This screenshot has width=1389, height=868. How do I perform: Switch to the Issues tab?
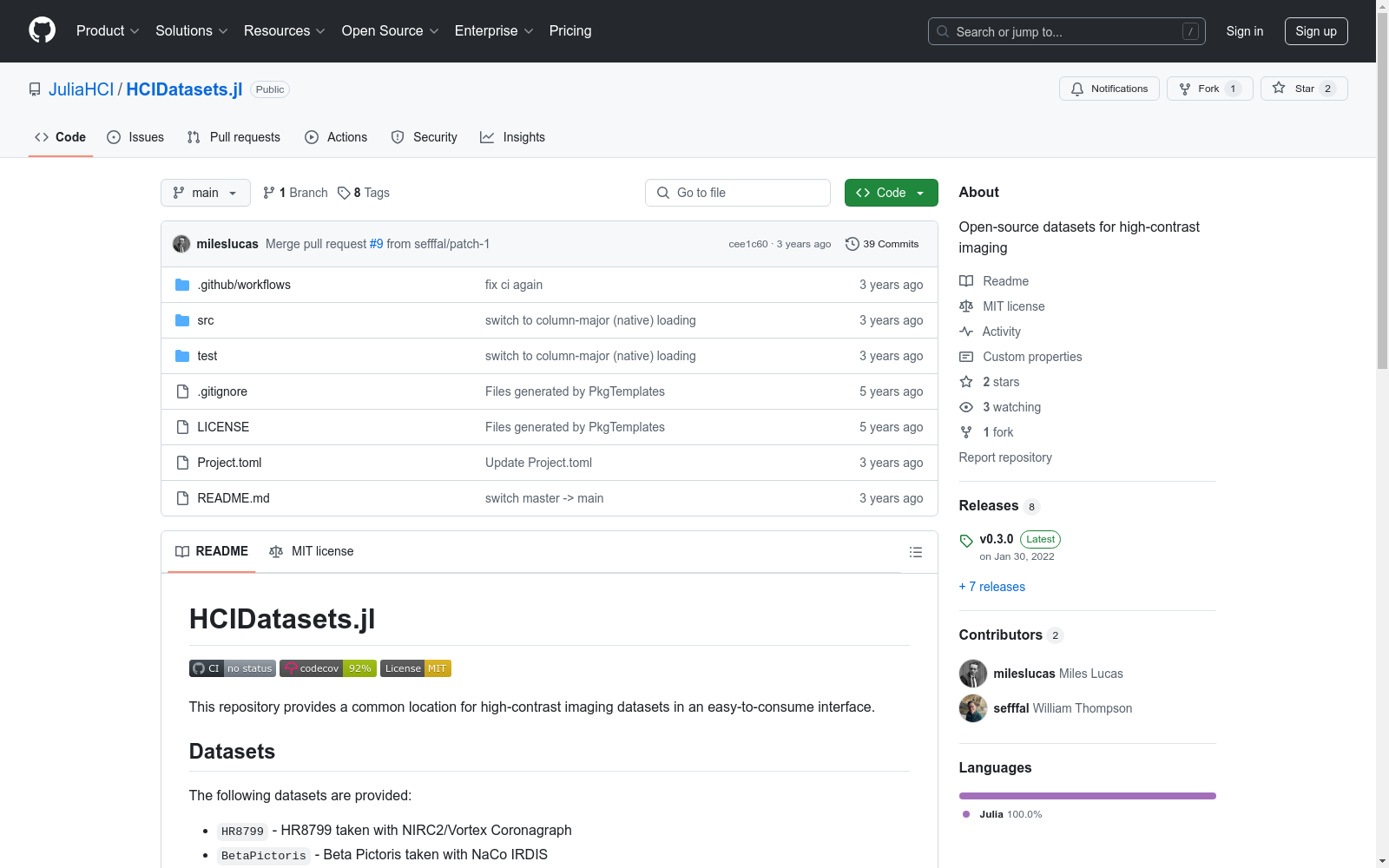coord(135,137)
